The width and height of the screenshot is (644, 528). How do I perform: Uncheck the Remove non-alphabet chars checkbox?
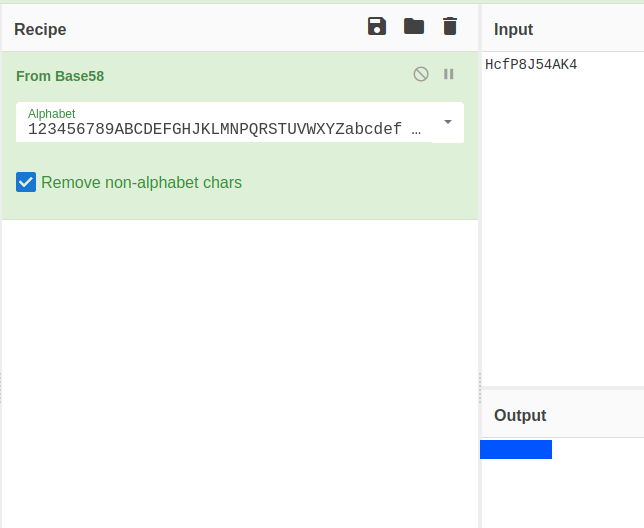(26, 182)
